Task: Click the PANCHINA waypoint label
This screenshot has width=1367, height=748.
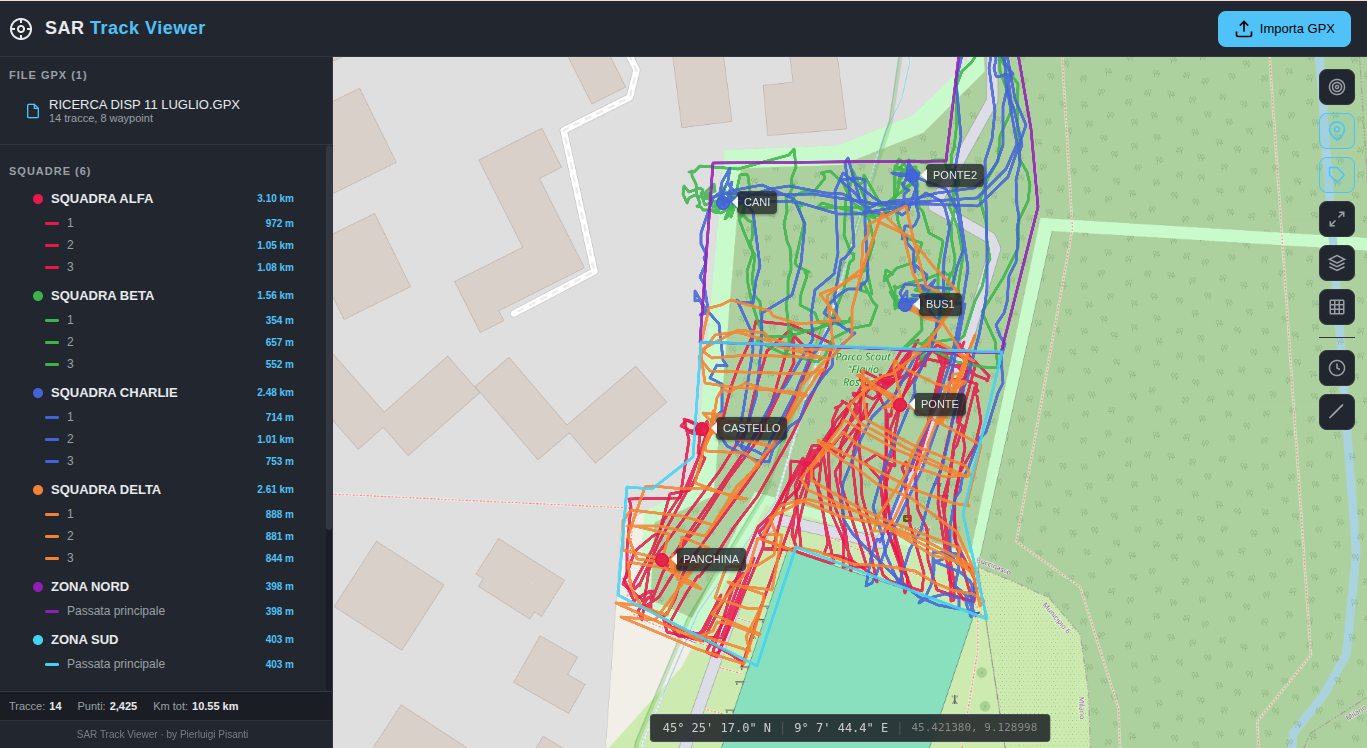Action: (711, 560)
